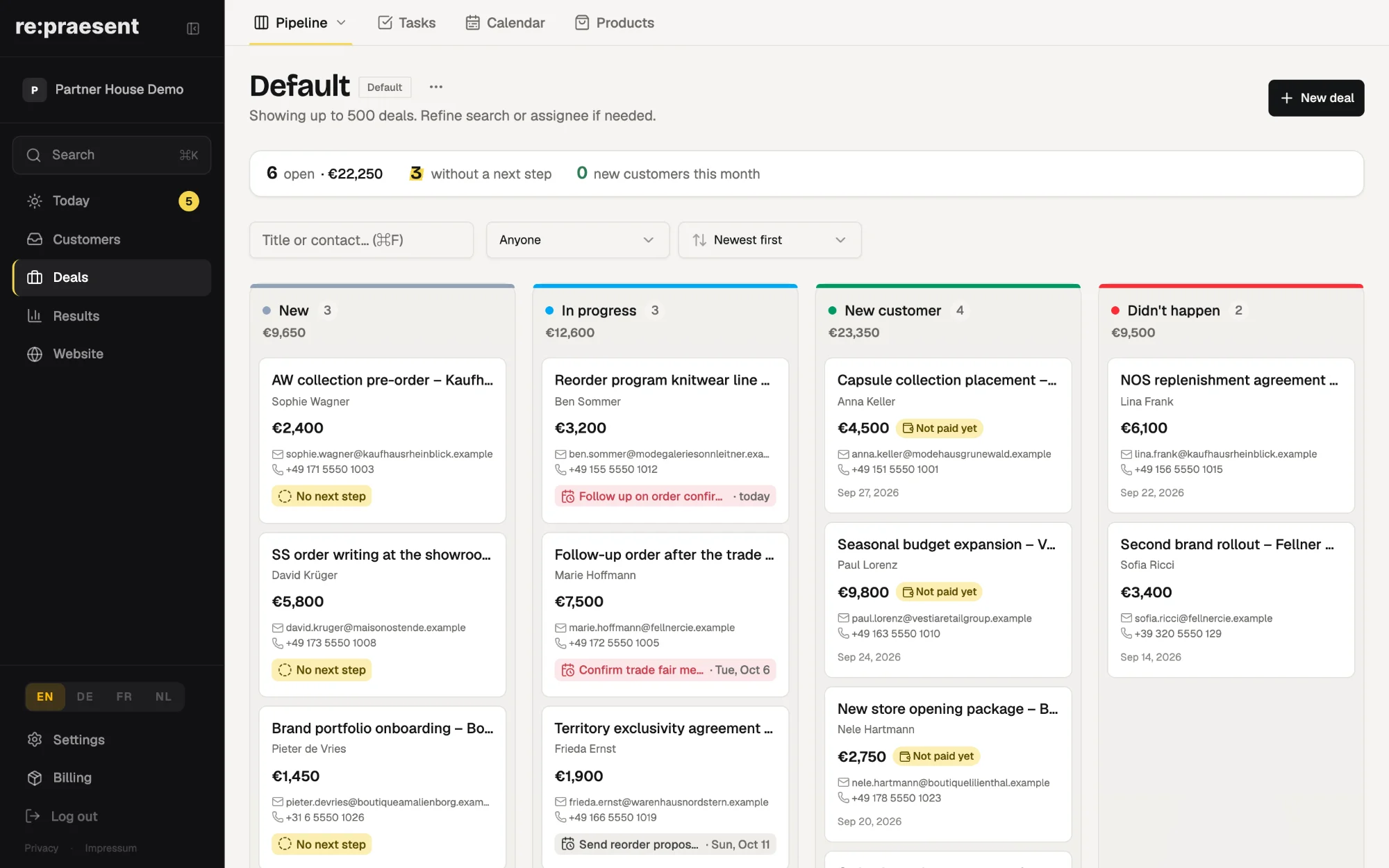The width and height of the screenshot is (1389, 868).
Task: Click the calendar icon on Follow up on order task
Action: (x=567, y=496)
